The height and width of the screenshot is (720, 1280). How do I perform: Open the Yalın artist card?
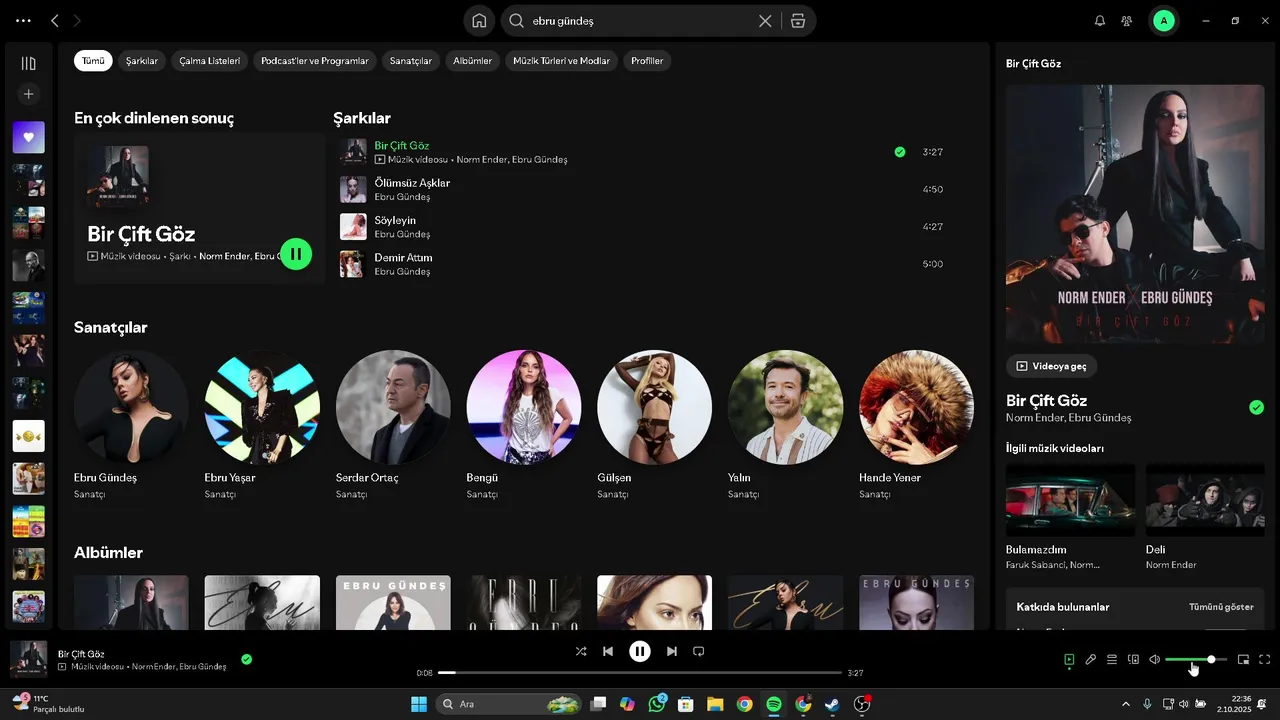point(785,426)
